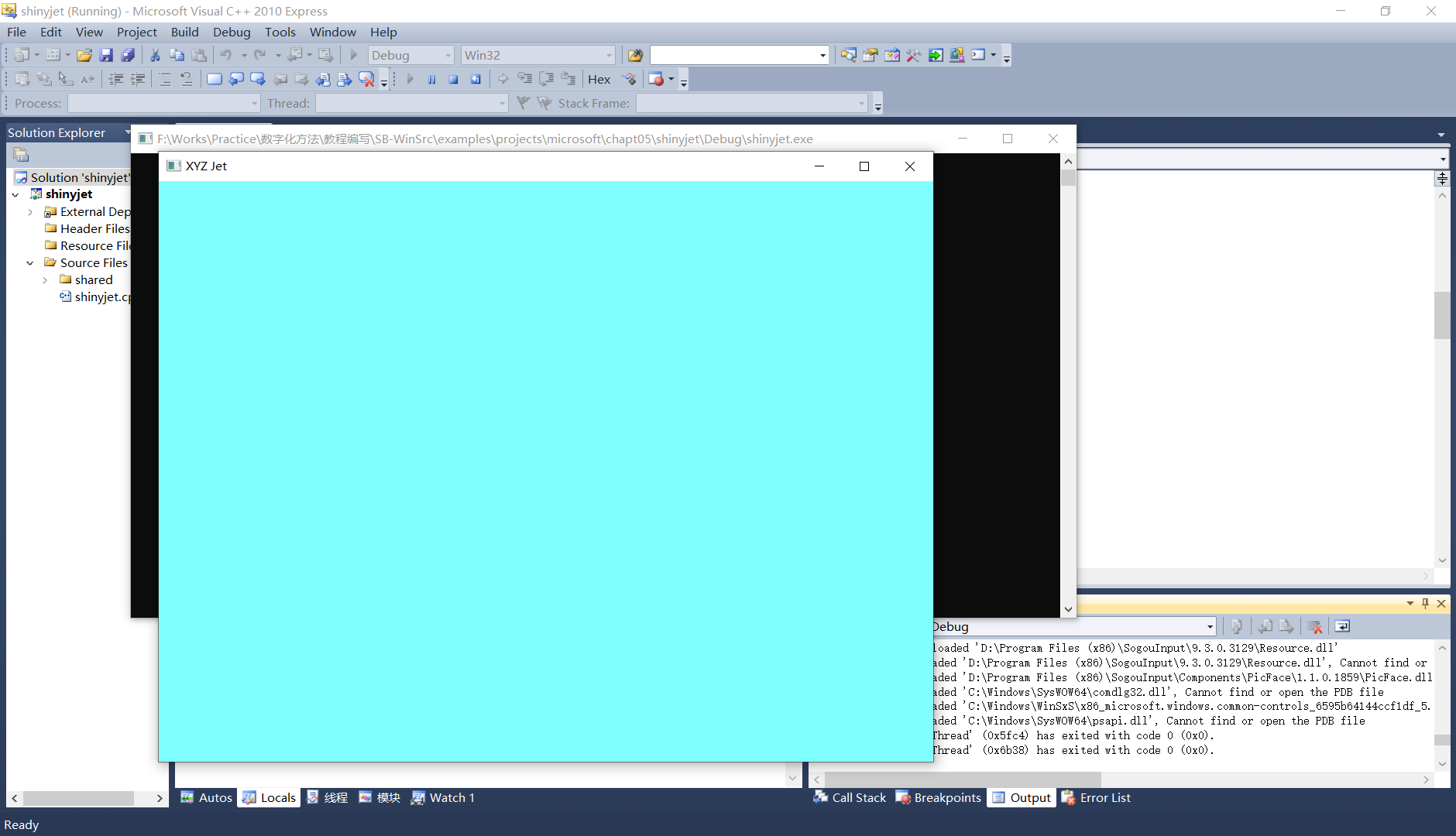Click Output panel horizontal scrollbar thumb
The width and height of the screenshot is (1456, 836).
961,779
